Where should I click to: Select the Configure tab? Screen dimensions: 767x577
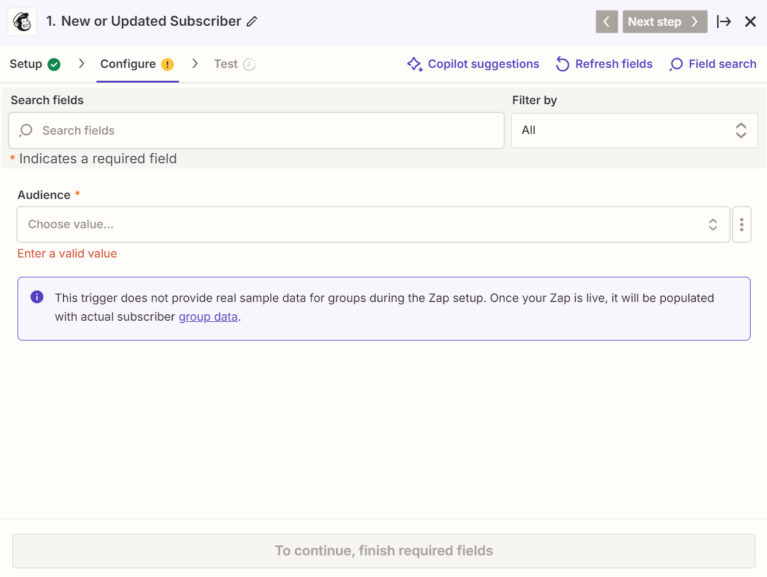point(137,64)
